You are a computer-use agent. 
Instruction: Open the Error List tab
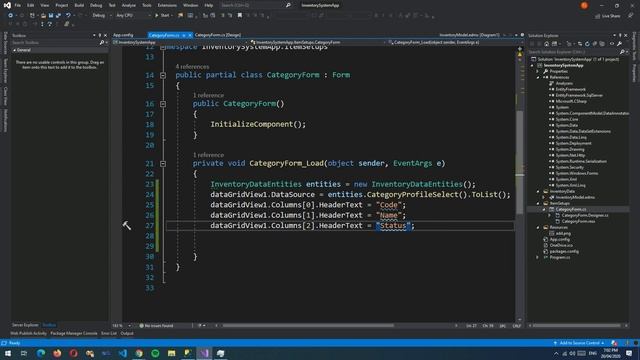coord(109,333)
